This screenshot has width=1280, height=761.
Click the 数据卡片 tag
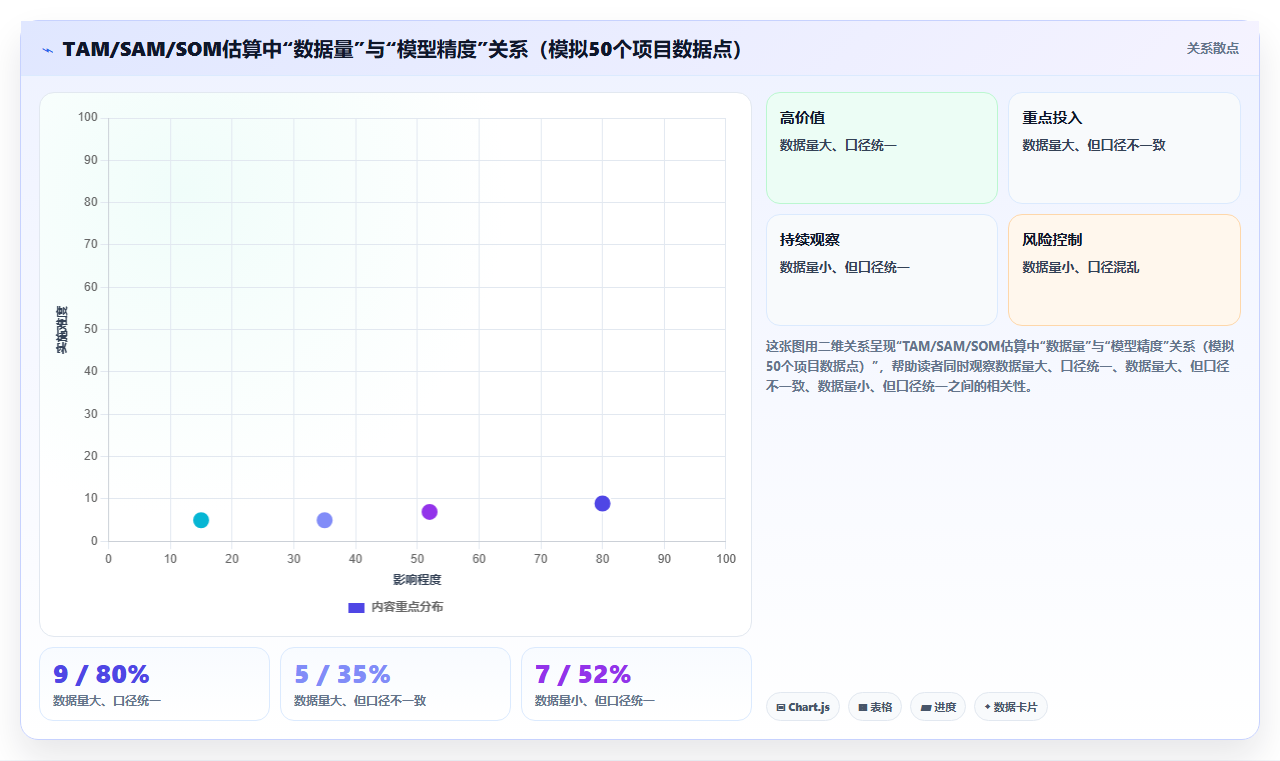click(x=1011, y=707)
